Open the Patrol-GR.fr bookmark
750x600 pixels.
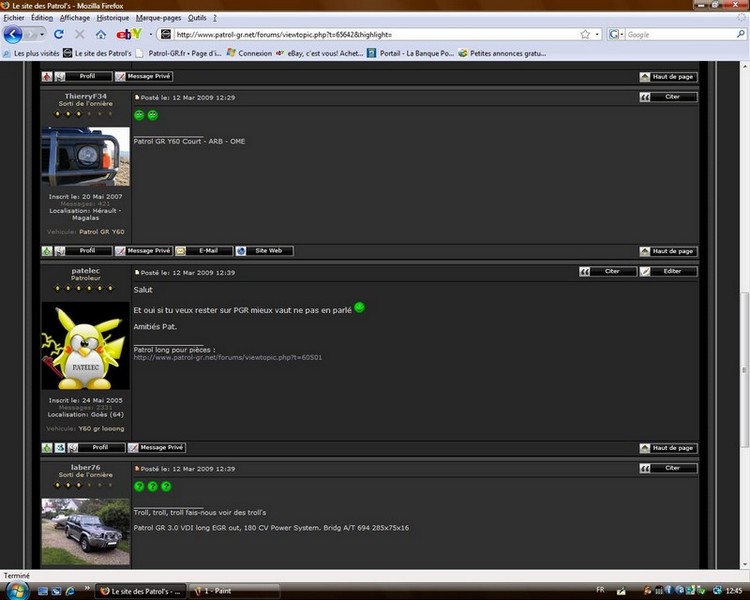(179, 53)
